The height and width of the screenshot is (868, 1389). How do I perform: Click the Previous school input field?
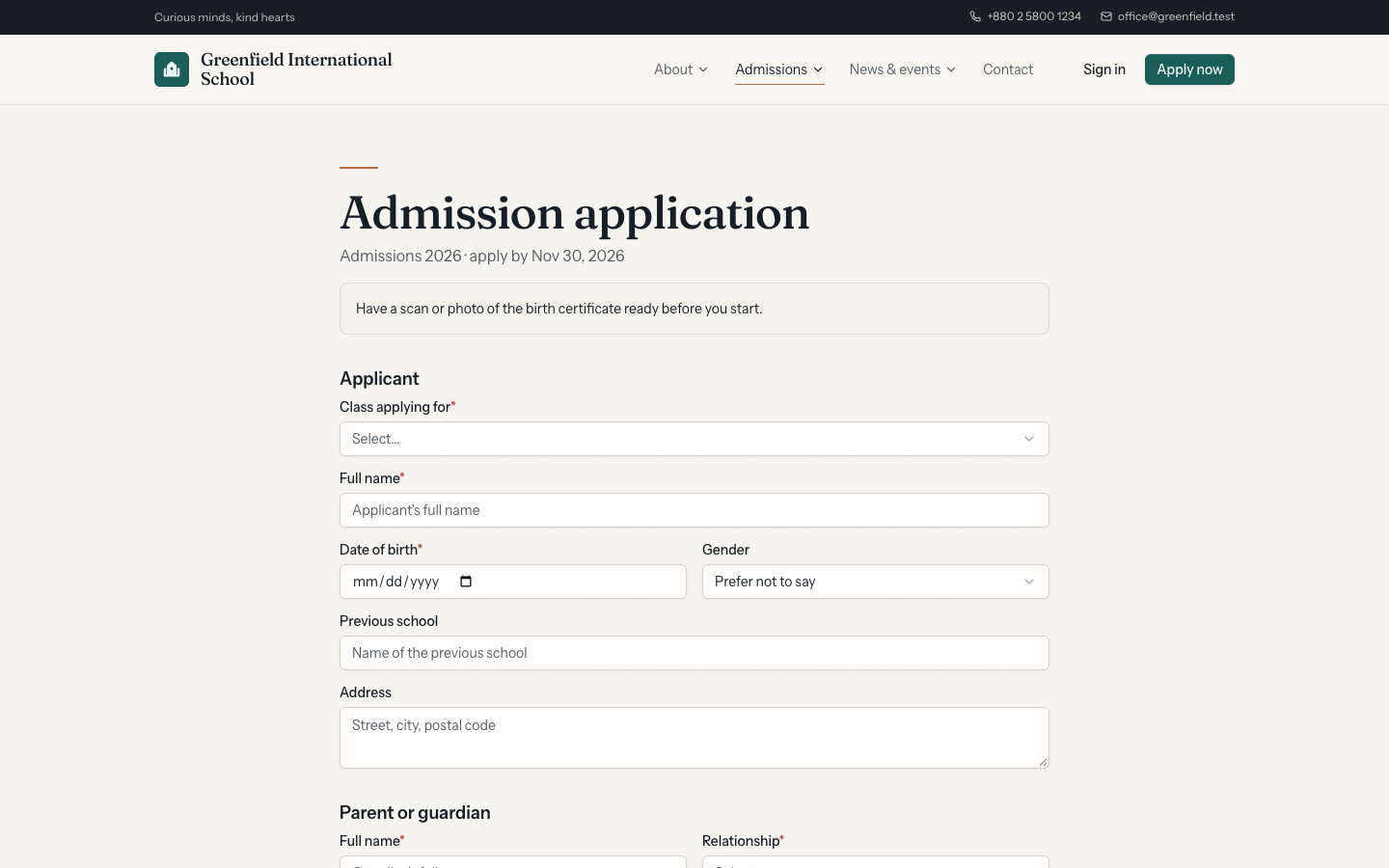tap(694, 653)
